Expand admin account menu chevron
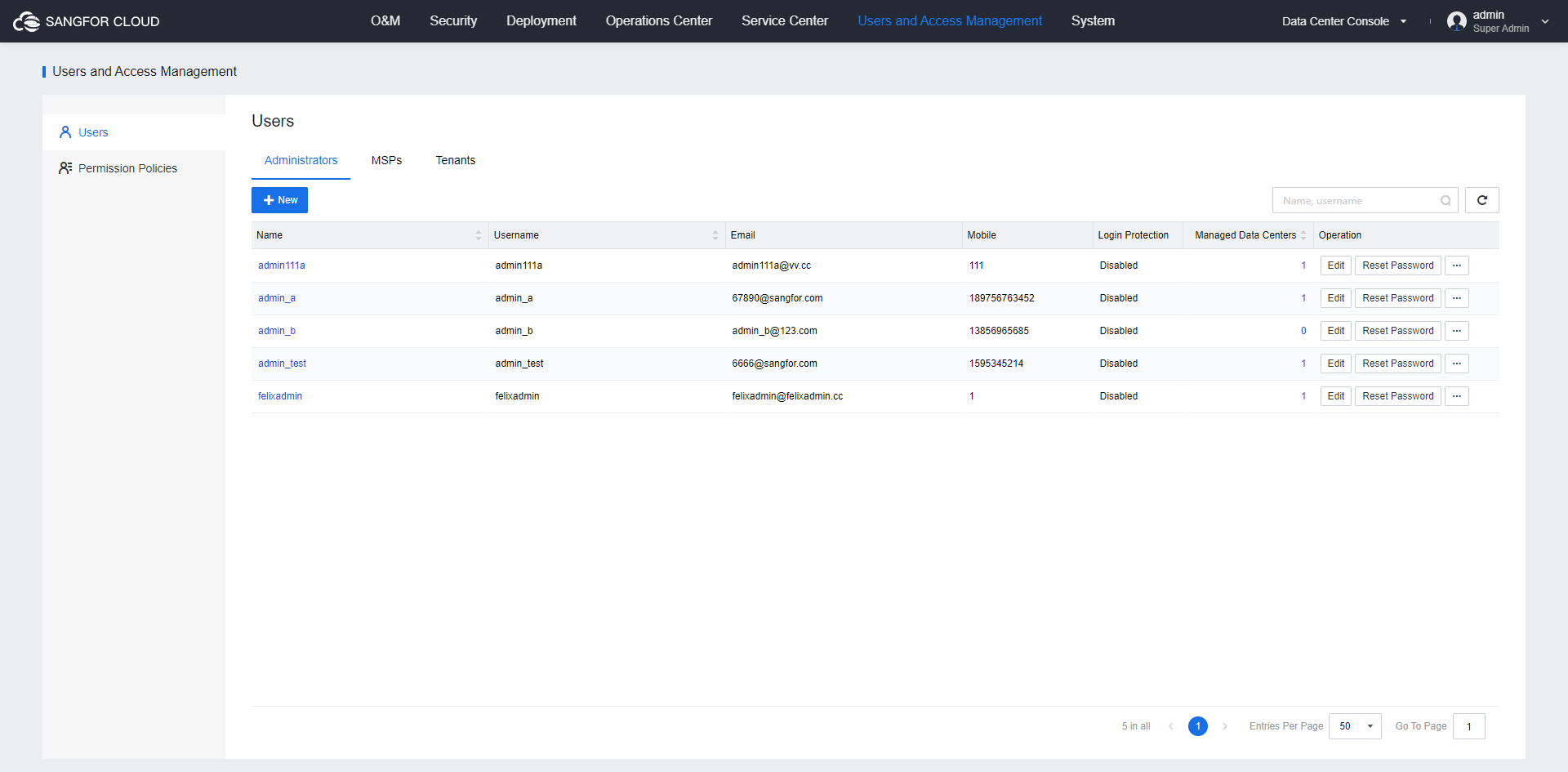The height and width of the screenshot is (772, 1568). [x=1545, y=21]
